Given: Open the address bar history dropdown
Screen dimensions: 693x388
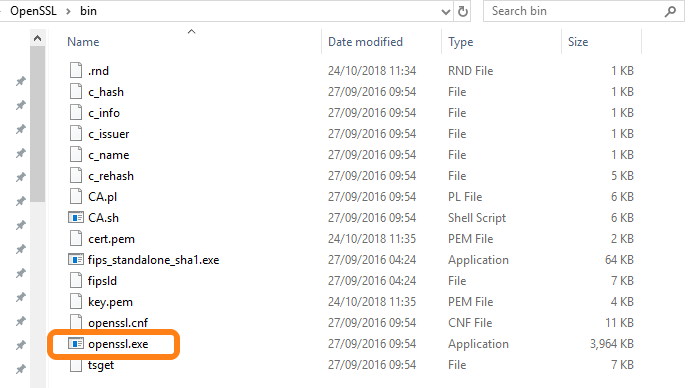Looking at the screenshot, I should (446, 12).
